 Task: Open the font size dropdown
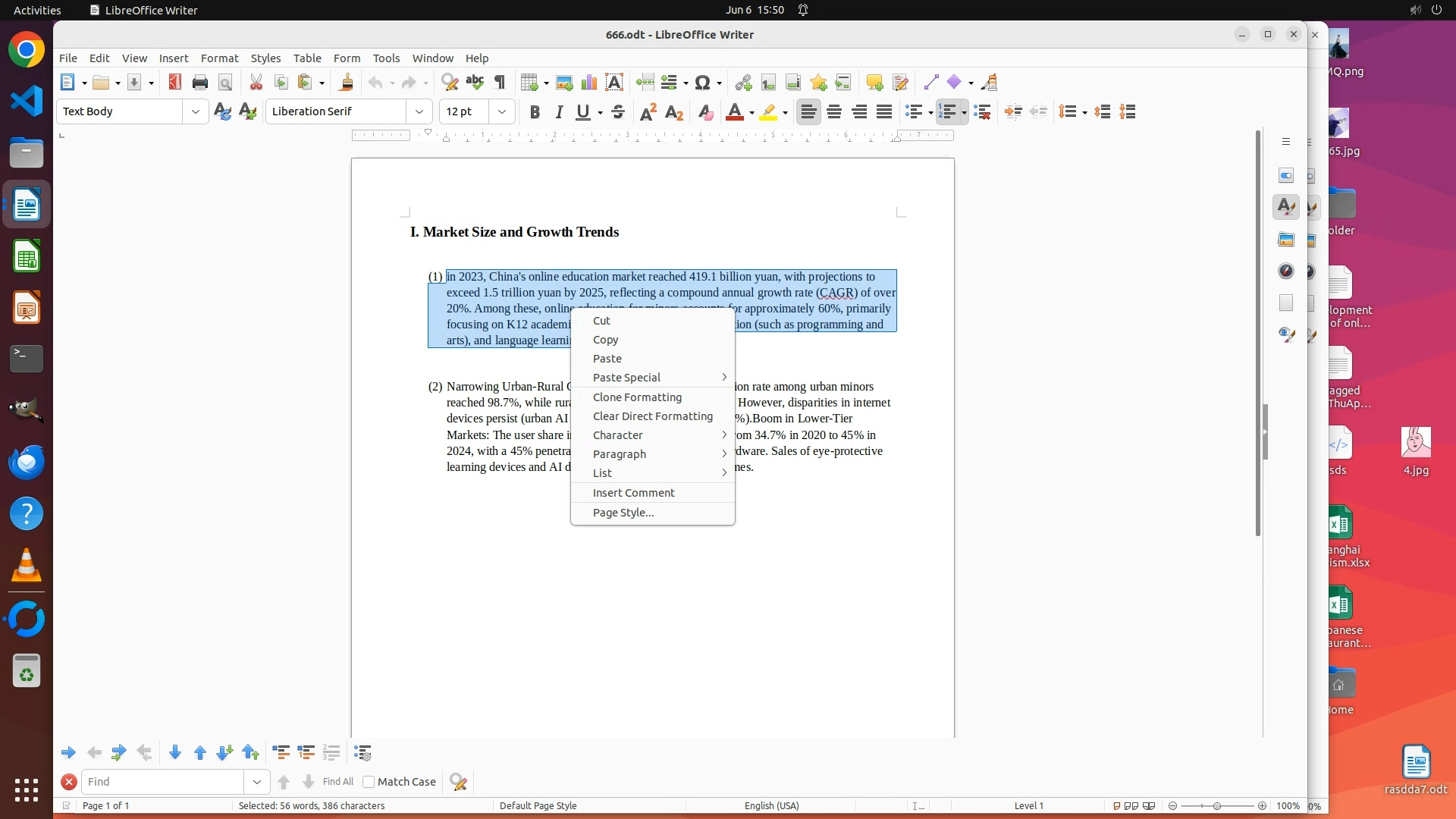coord(502,111)
